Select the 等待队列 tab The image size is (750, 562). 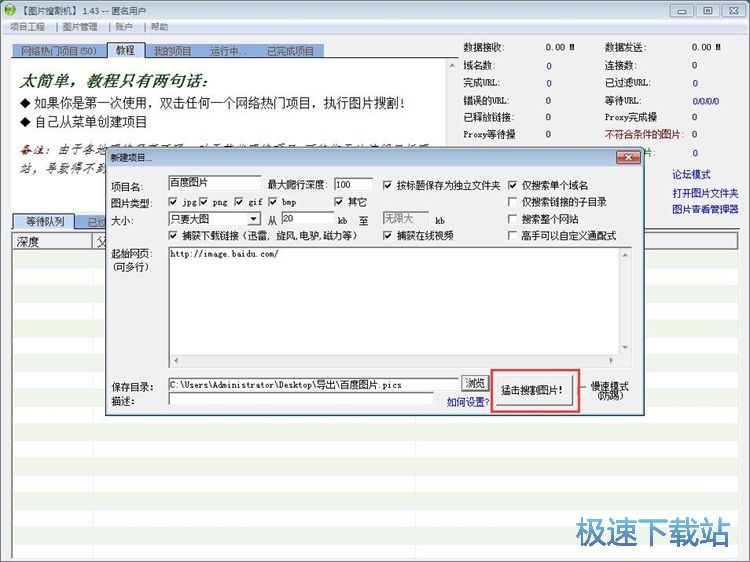pyautogui.click(x=44, y=221)
